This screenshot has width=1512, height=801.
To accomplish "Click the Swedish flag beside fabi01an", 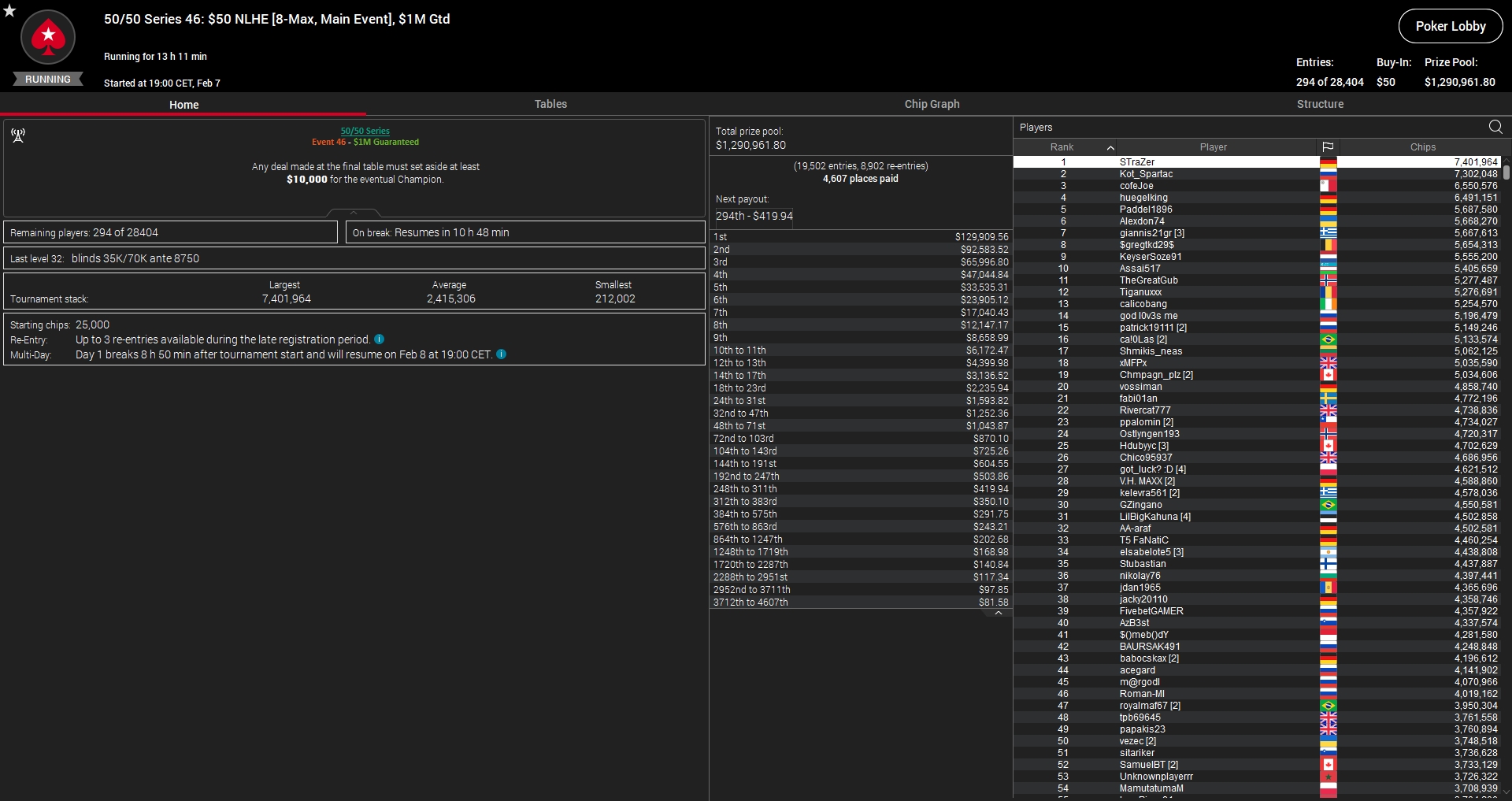I will tap(1328, 399).
